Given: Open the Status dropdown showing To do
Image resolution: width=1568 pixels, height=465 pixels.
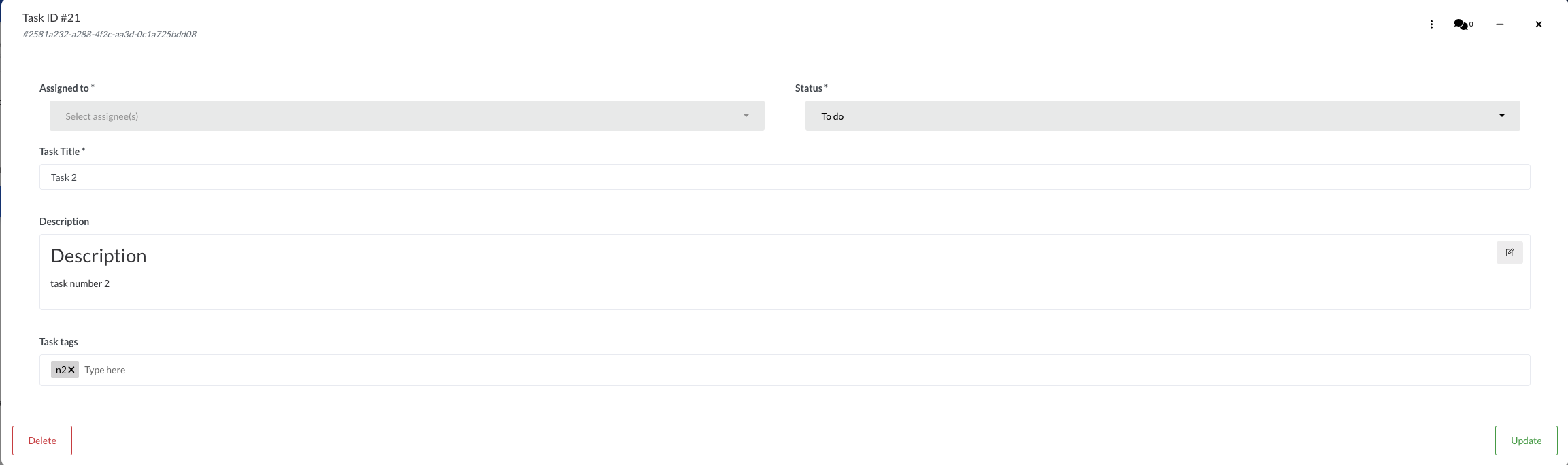Looking at the screenshot, I should [1162, 116].
